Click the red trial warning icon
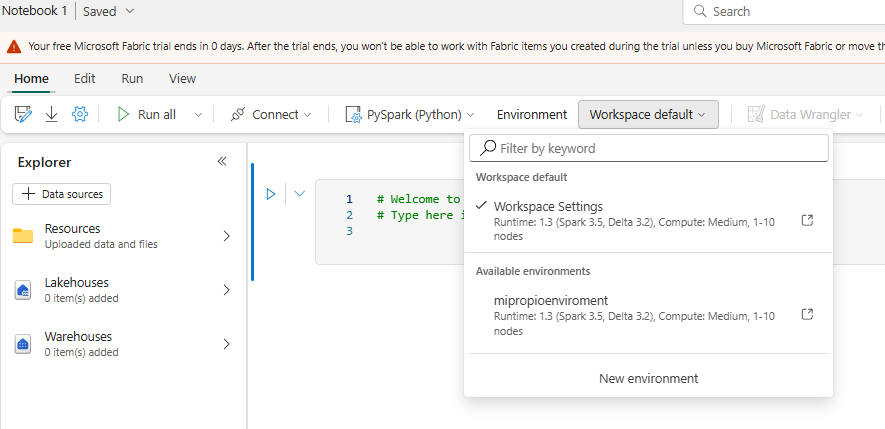Screen dimensions: 885x429 click(x=15, y=47)
